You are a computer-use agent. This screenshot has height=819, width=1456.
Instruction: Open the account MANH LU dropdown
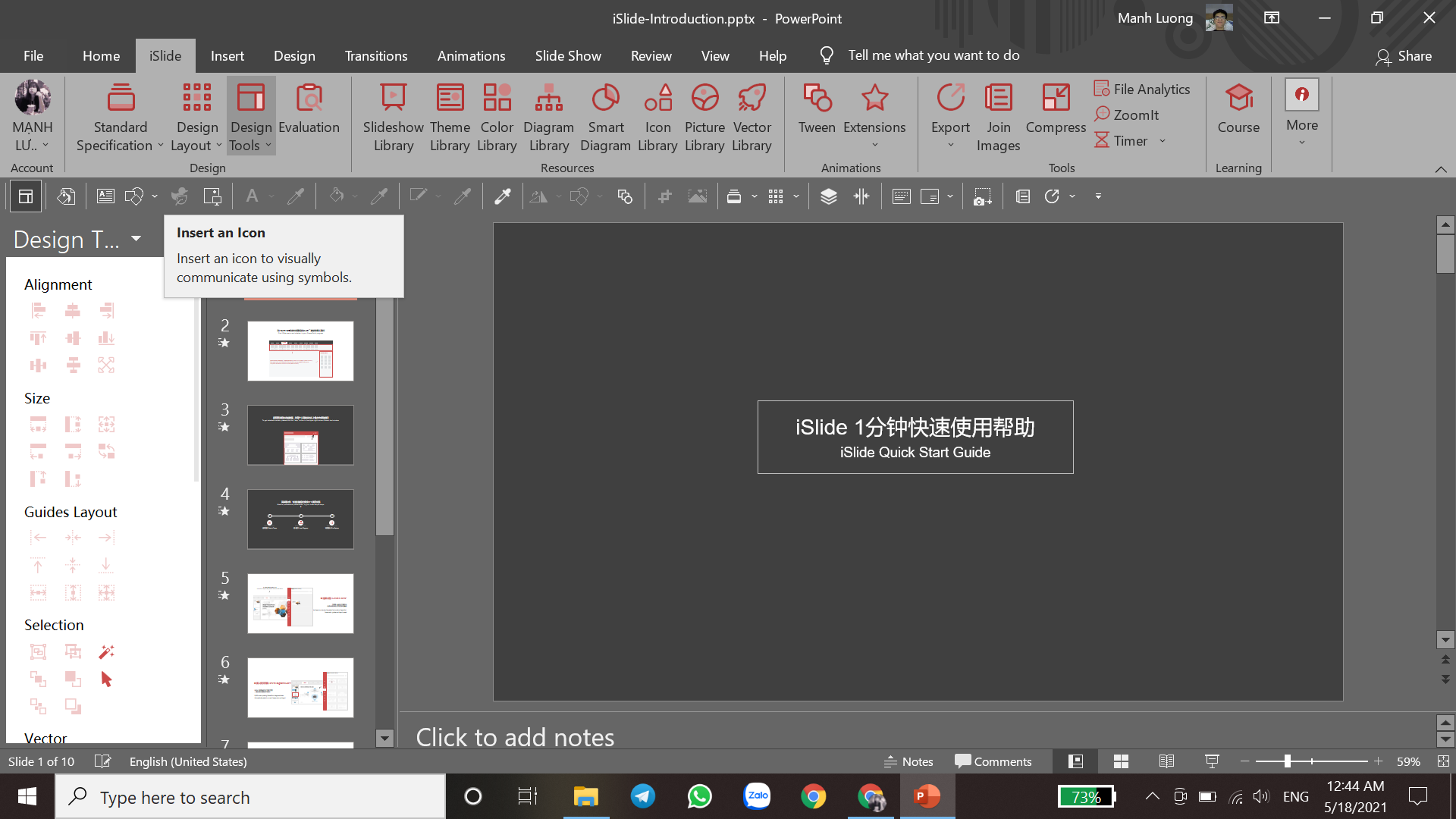(x=32, y=117)
